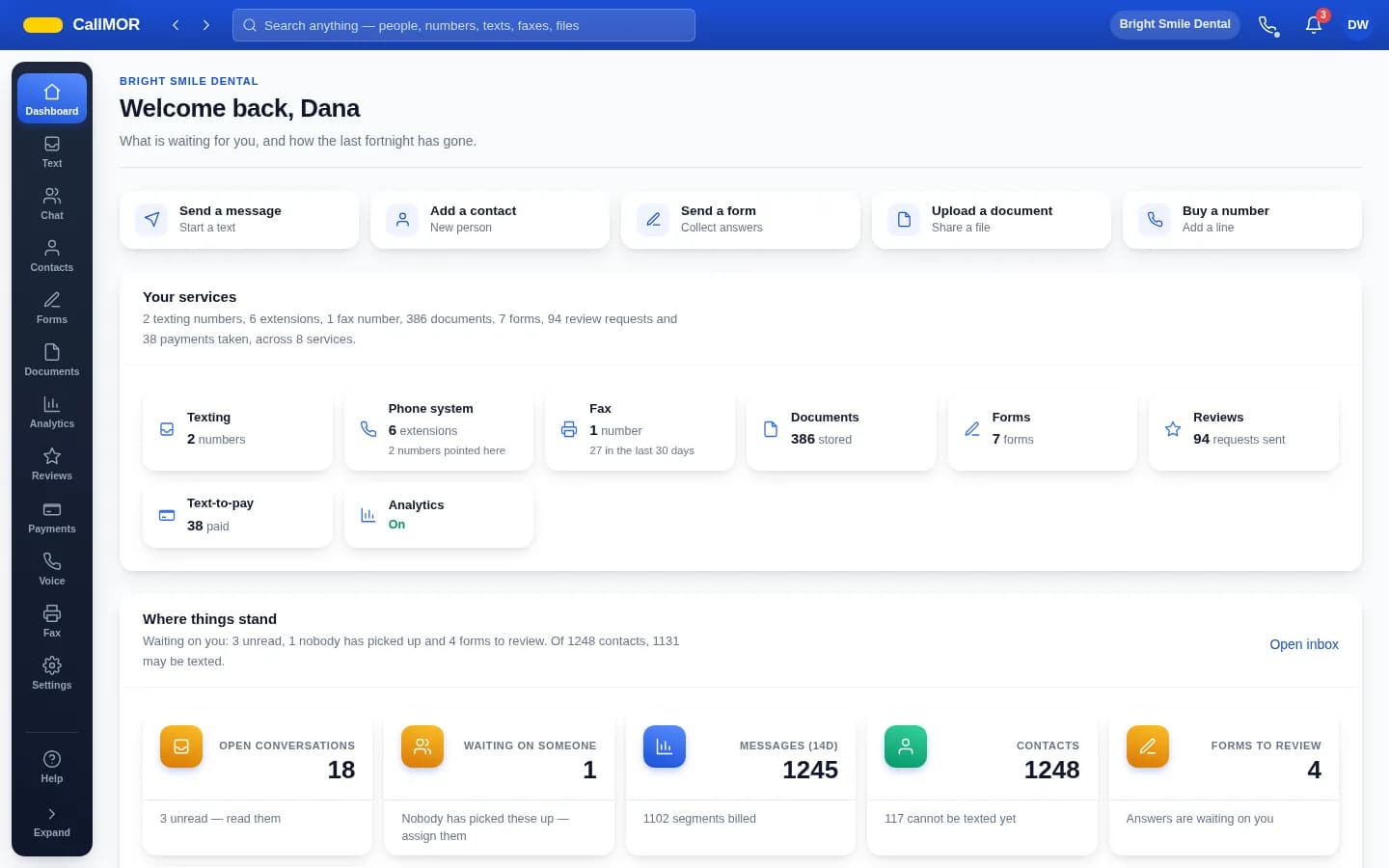
Task: Open Reviews in the sidebar
Action: tap(52, 464)
